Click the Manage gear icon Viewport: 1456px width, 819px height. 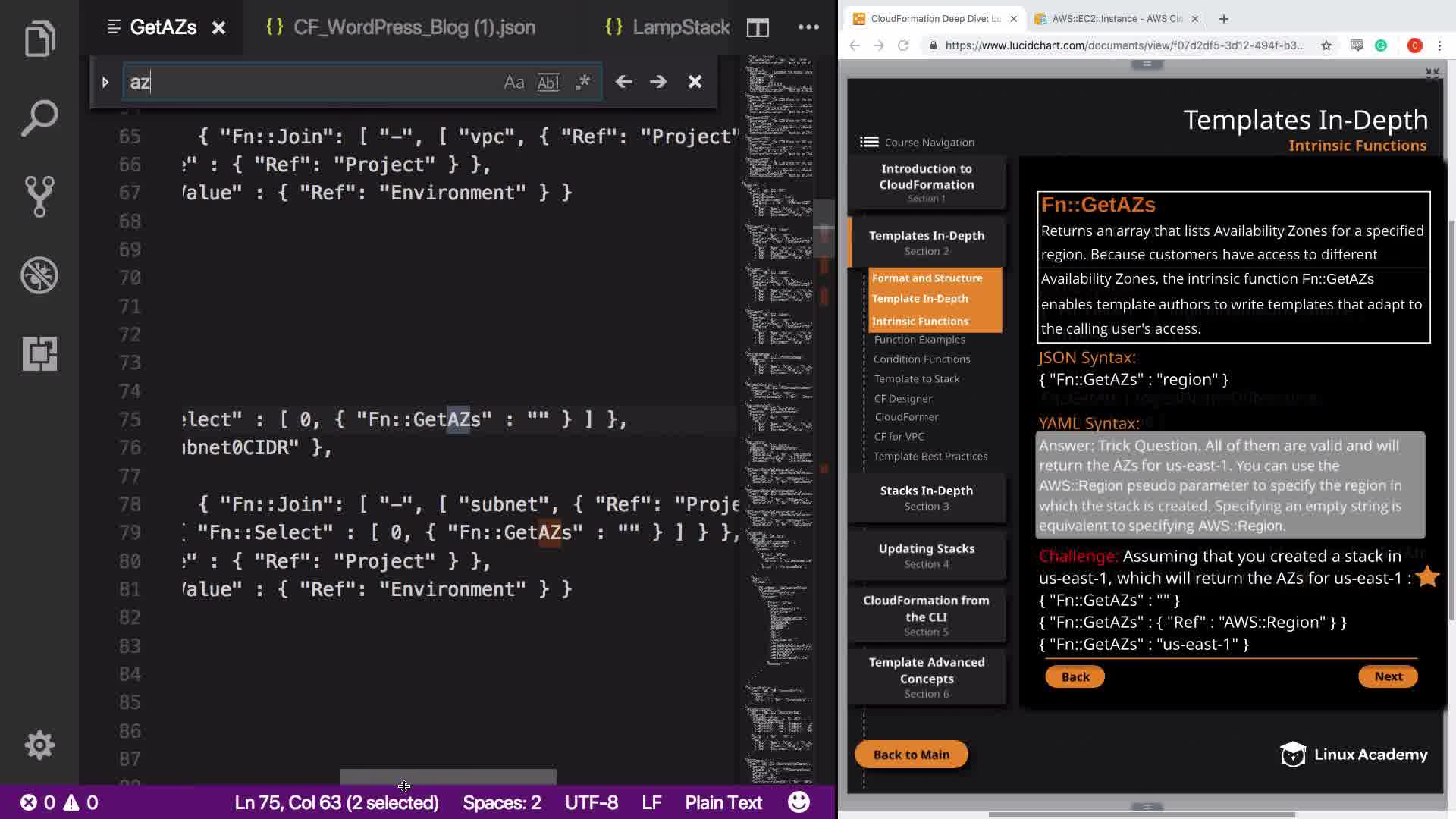tap(39, 745)
